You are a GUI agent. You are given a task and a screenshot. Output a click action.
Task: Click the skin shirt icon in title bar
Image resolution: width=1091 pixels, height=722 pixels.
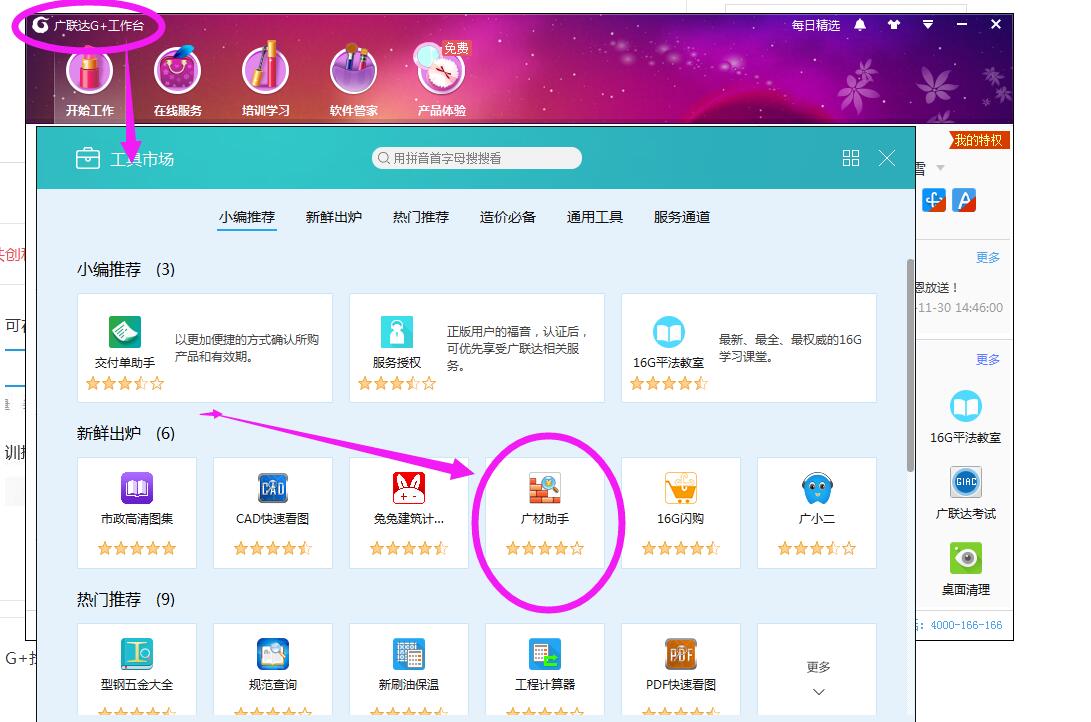(894, 25)
